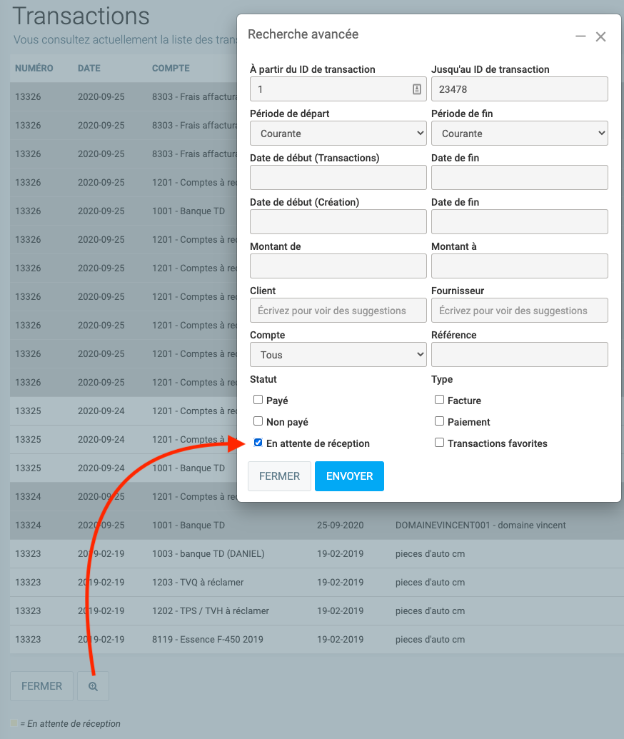Tick the Facture type checkbox
The height and width of the screenshot is (739, 624).
[x=439, y=400]
